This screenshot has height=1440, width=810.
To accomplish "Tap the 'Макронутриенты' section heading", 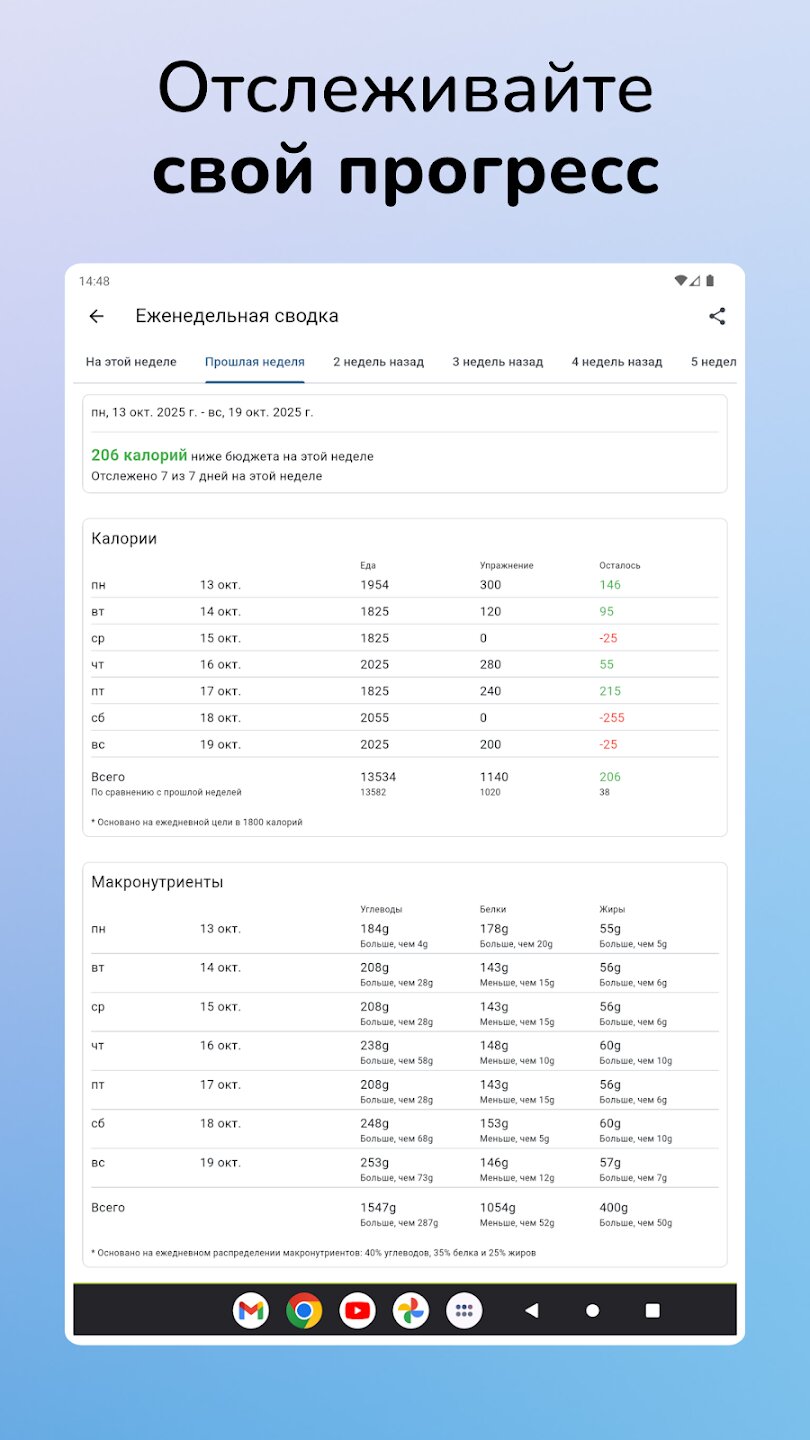I will click(157, 882).
